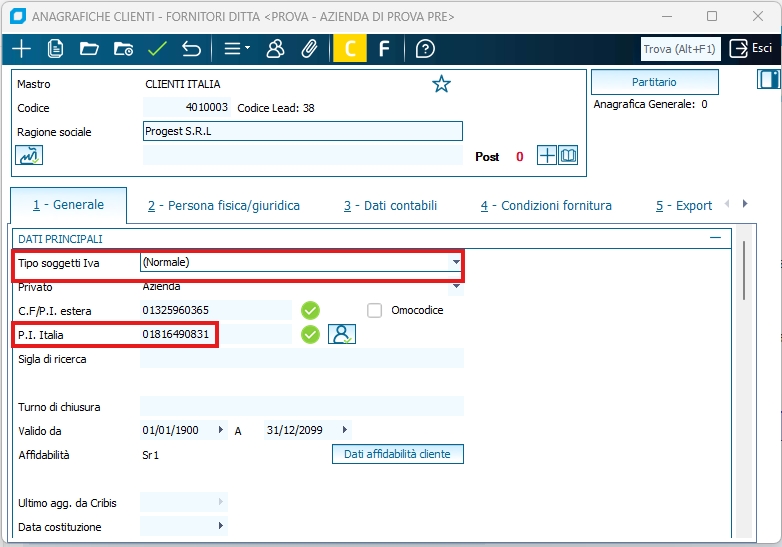Click the Codice field showing 4010003

click(187, 107)
